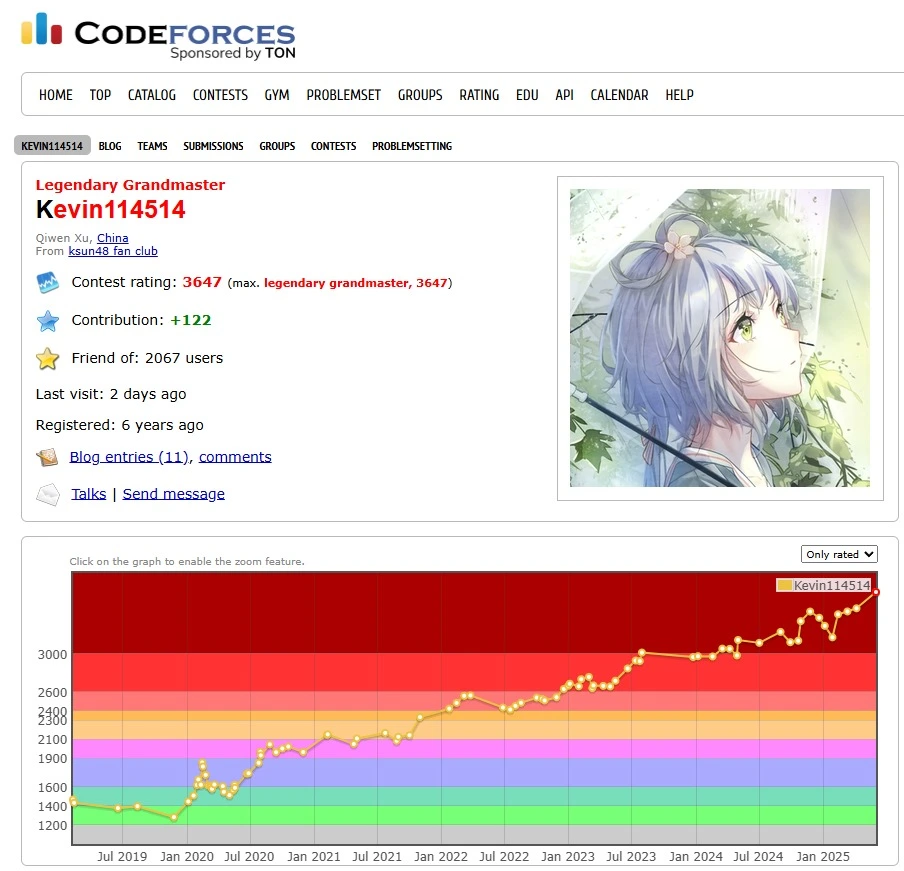Open the Only rated dropdown
Image resolution: width=904 pixels, height=871 pixels.
coord(839,554)
